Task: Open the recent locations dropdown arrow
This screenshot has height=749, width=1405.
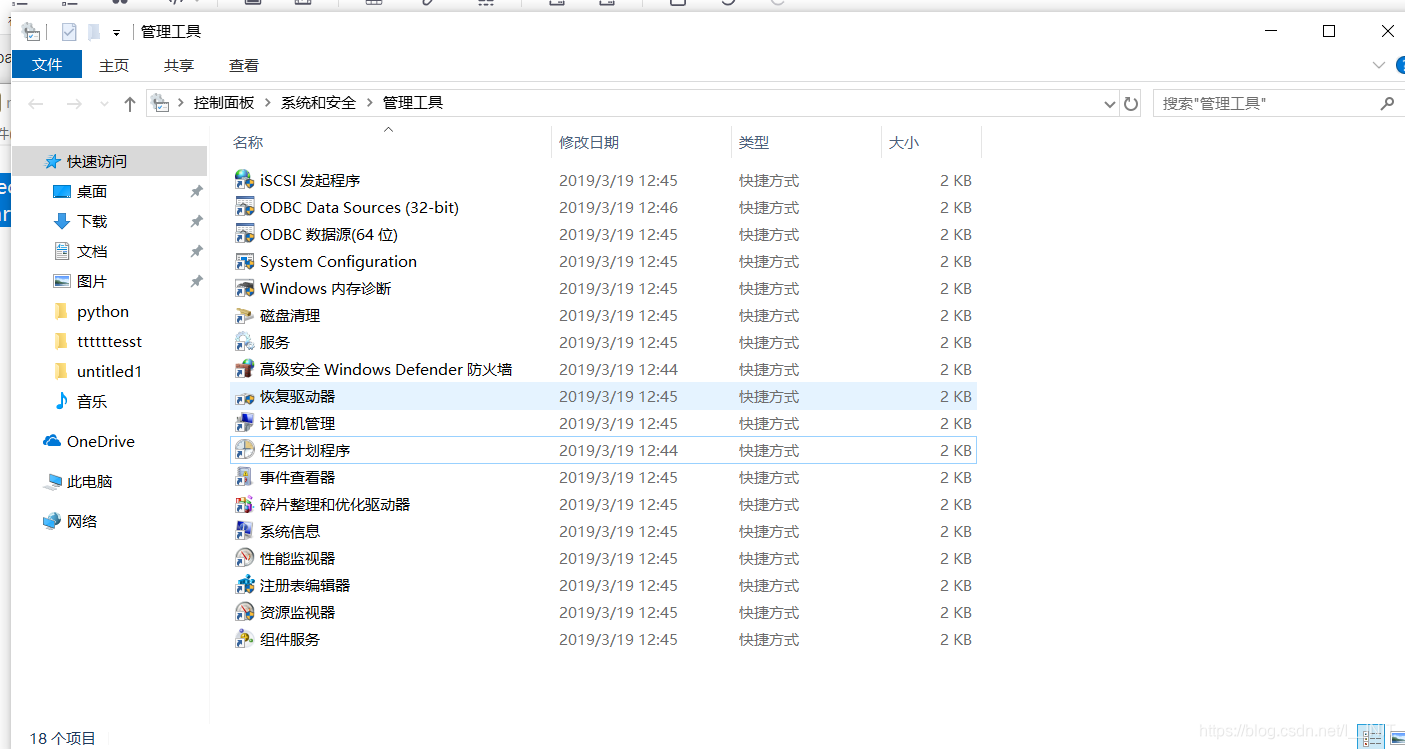Action: coord(104,104)
